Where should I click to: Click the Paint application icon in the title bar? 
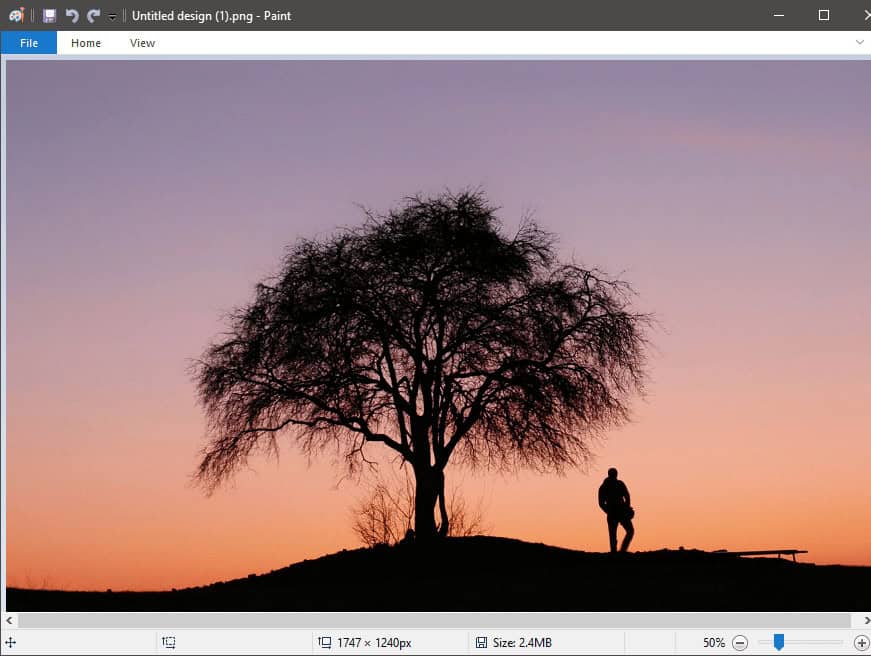[x=15, y=15]
